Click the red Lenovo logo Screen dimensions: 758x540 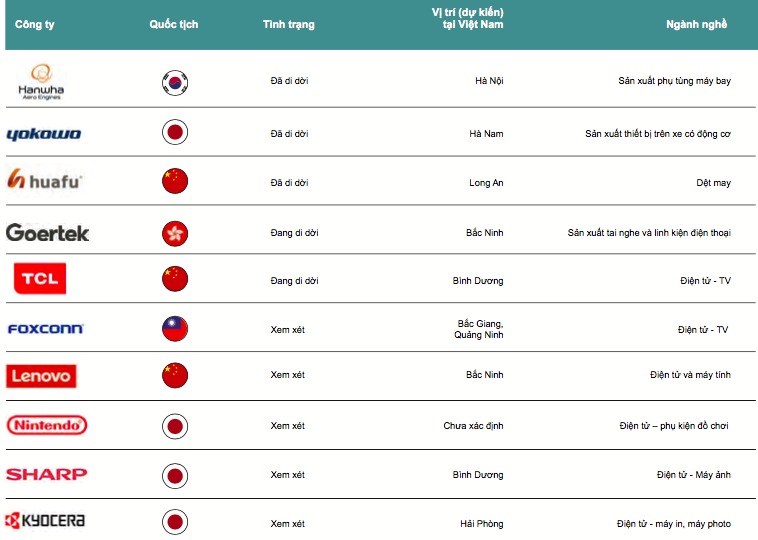pyautogui.click(x=41, y=376)
